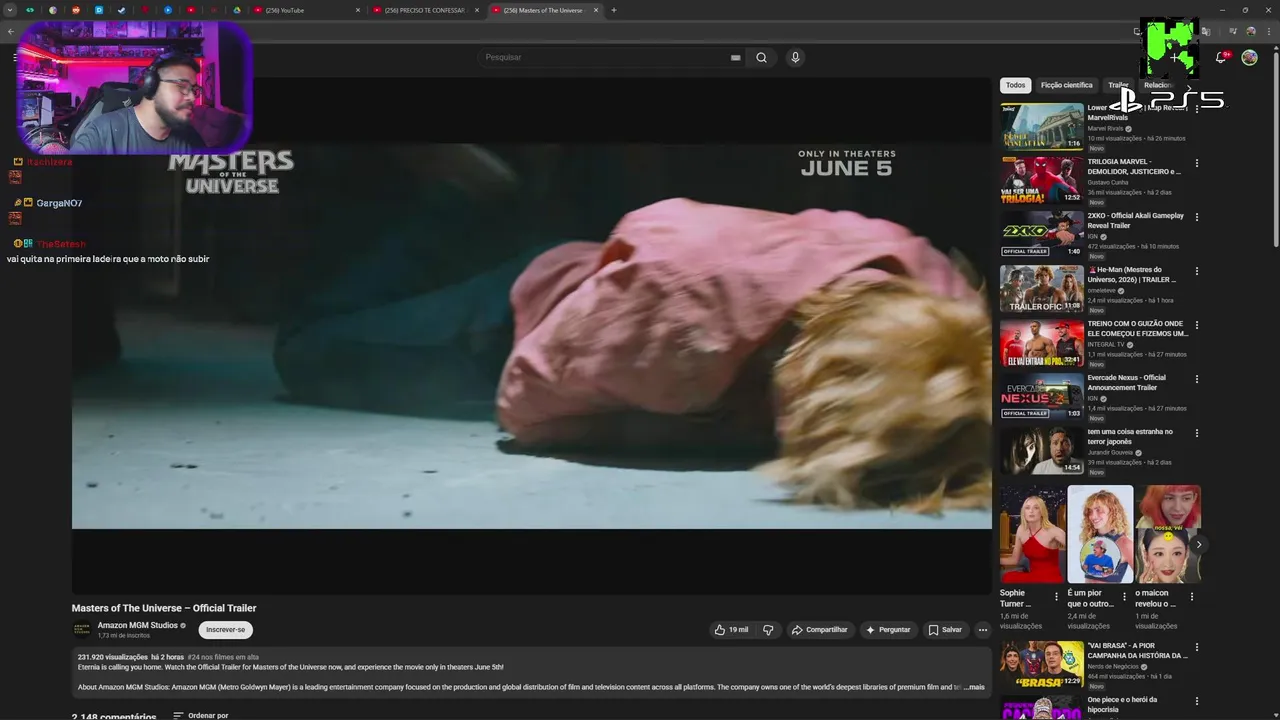This screenshot has width=1280, height=720.
Task: Open He-Man TRAILER OFICIAL thumbnail
Action: coord(1042,288)
